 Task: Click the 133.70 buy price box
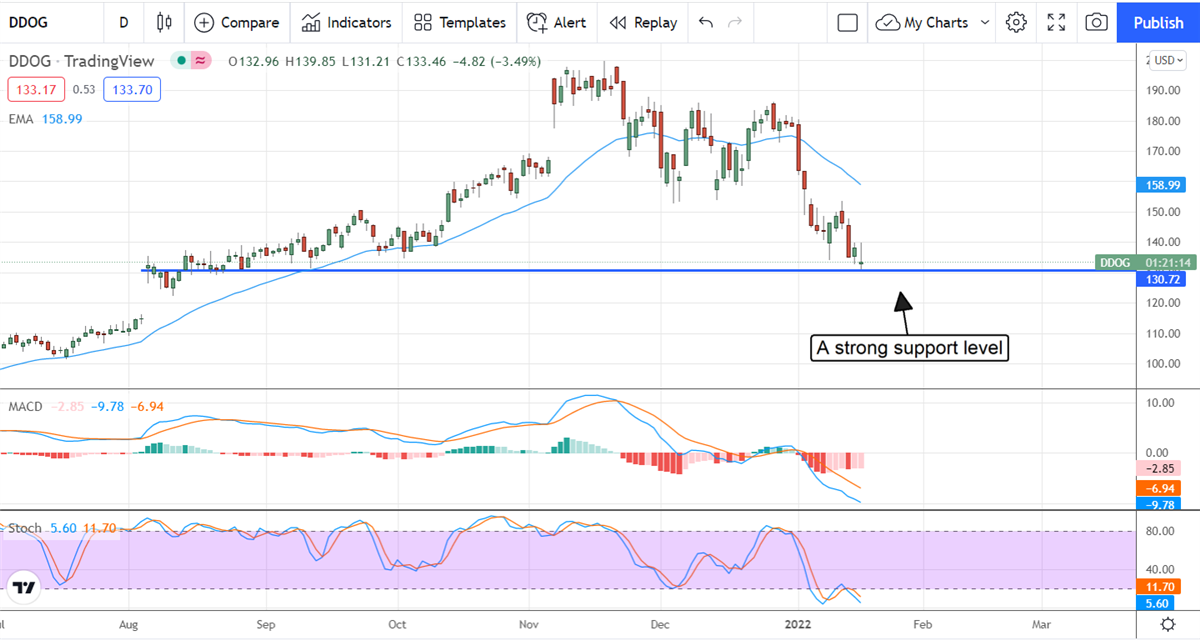132,91
